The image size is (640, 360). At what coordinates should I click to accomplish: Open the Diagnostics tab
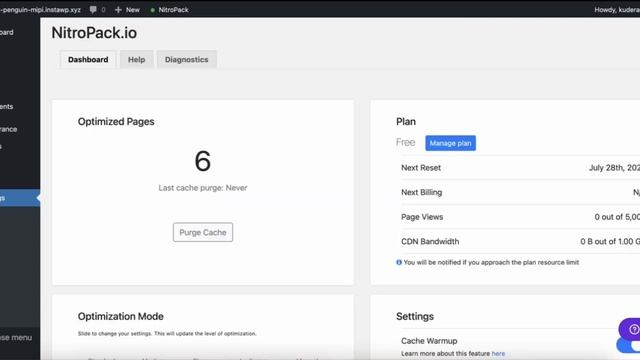pos(187,60)
